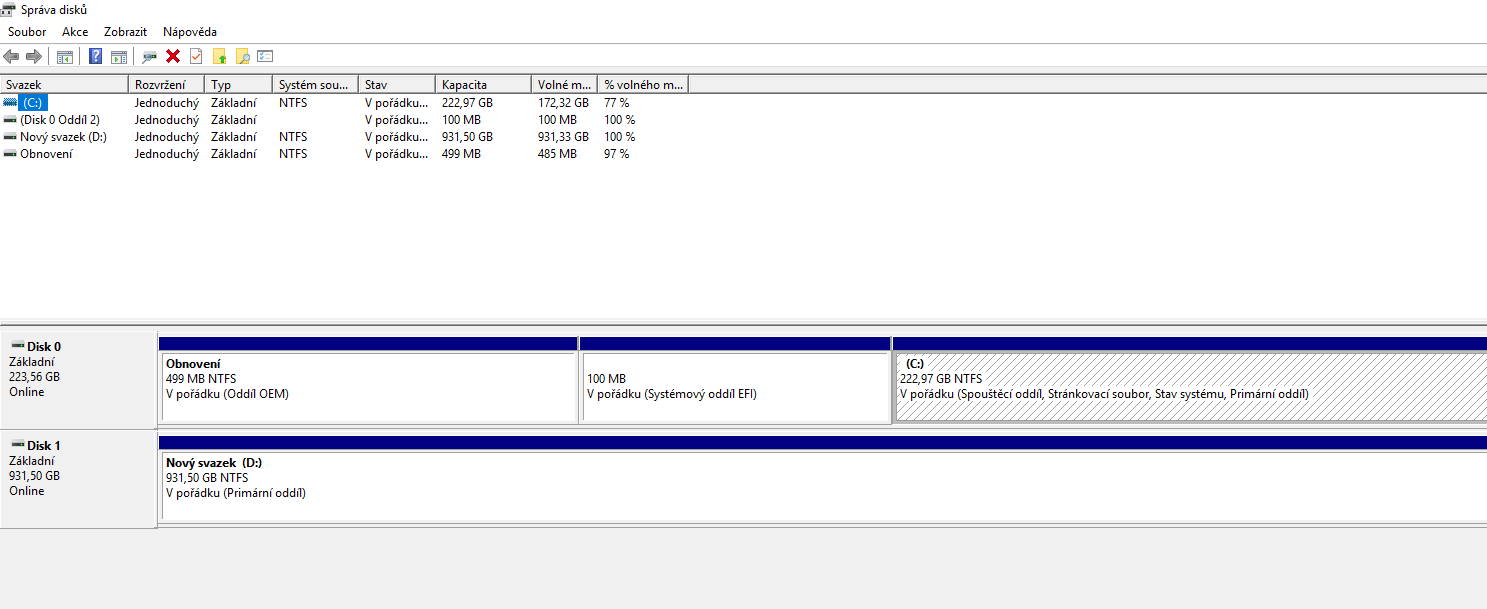Open the Akce menu
The width and height of the screenshot is (1487, 609).
tap(75, 32)
